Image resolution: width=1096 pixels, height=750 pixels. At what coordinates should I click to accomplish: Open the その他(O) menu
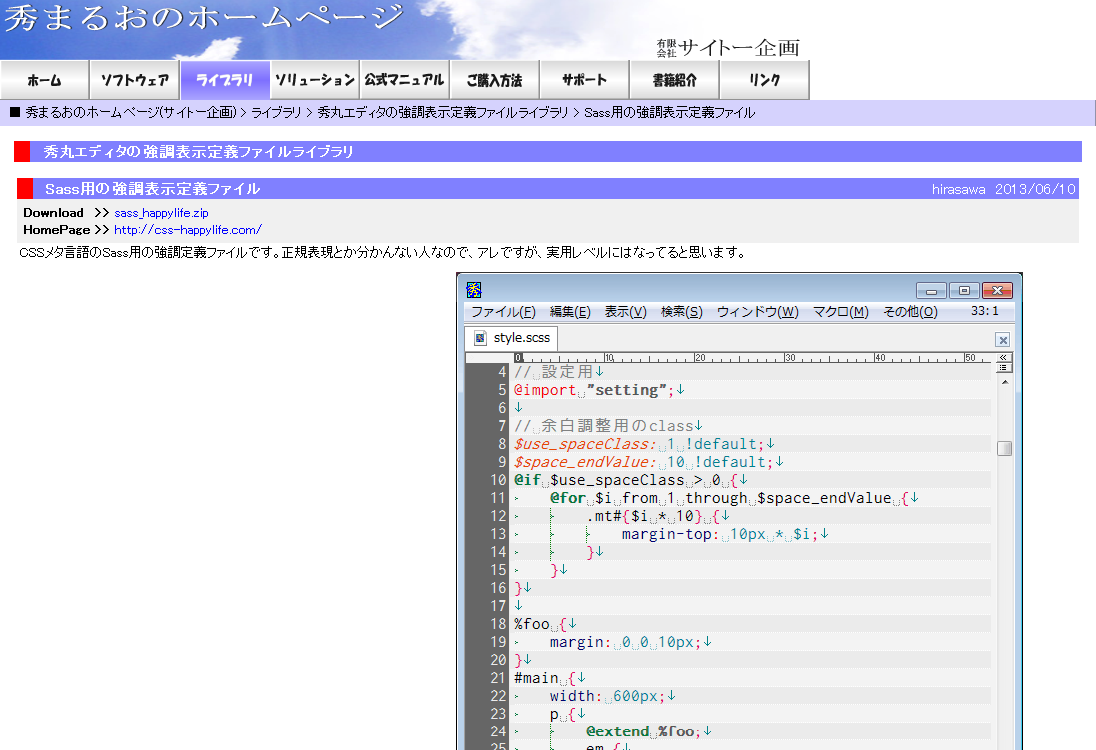click(x=910, y=312)
